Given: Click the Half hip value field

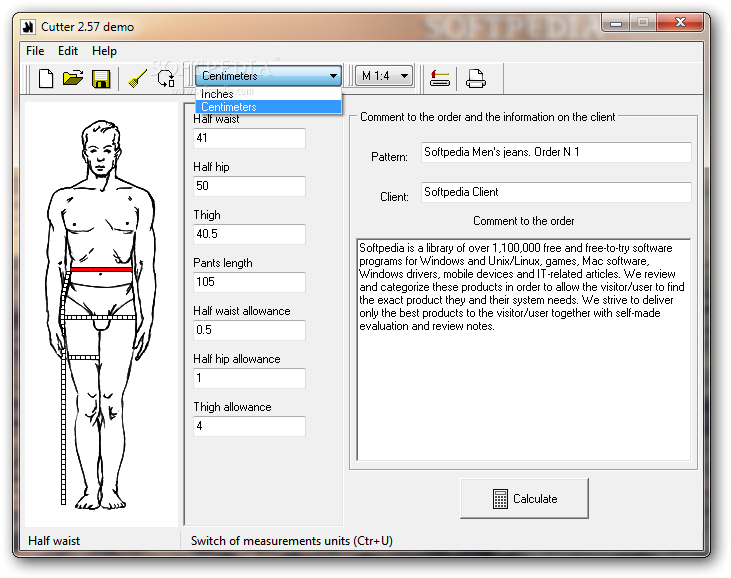Looking at the screenshot, I should (249, 186).
